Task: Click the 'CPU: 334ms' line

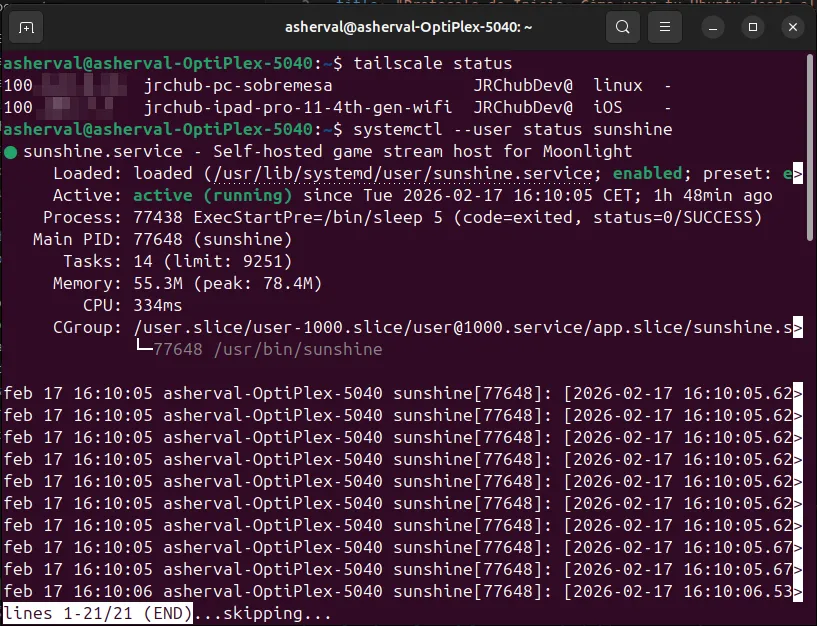Action: click(x=132, y=305)
